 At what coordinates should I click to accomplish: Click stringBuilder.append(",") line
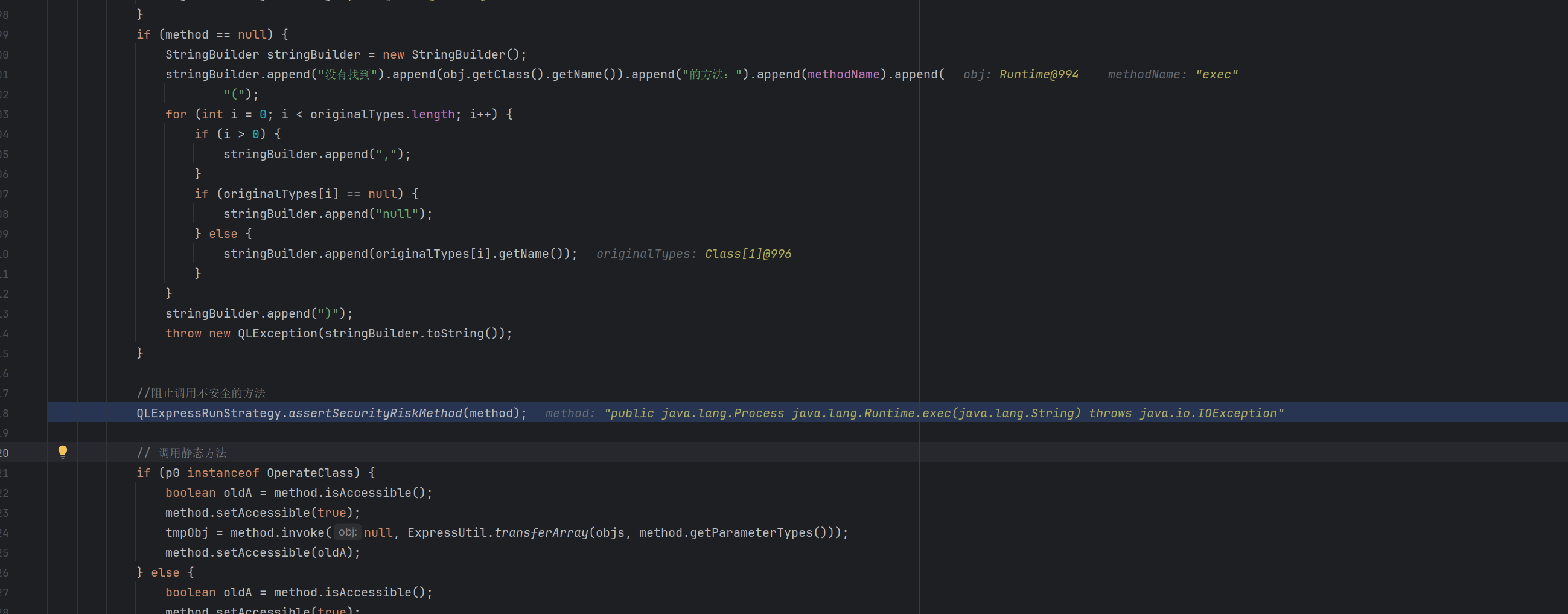(x=316, y=154)
